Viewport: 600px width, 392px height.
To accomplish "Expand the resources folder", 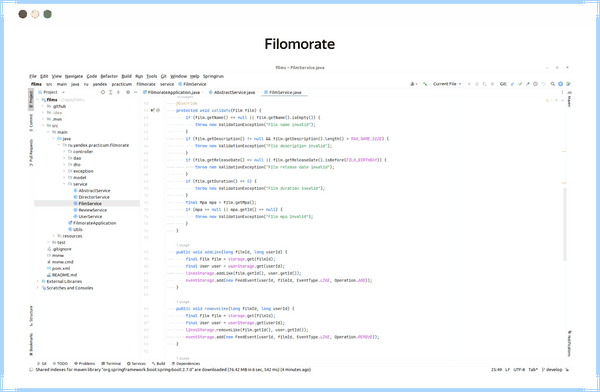I will 54,236.
